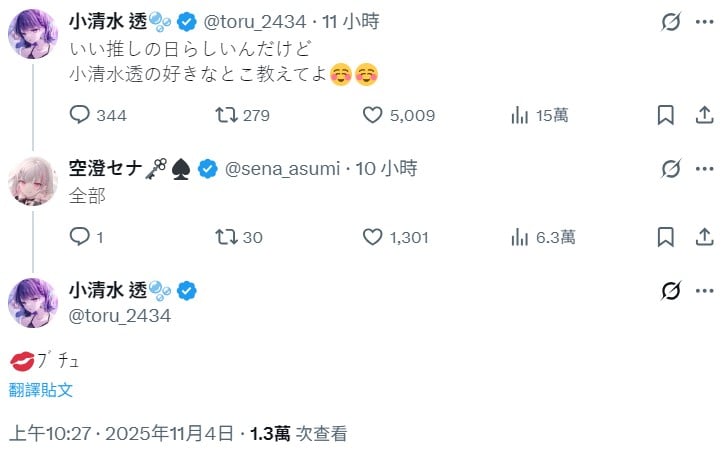728x453 pixels.
Task: Bookmark 小清水 透's first post
Action: point(665,116)
